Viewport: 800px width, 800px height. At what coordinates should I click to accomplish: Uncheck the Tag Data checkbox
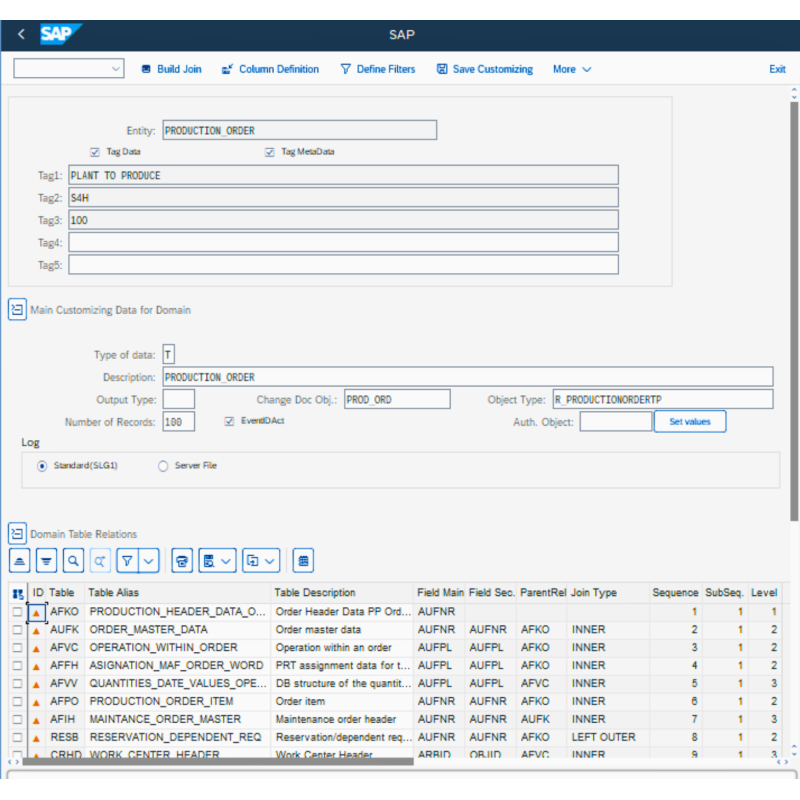(95, 152)
